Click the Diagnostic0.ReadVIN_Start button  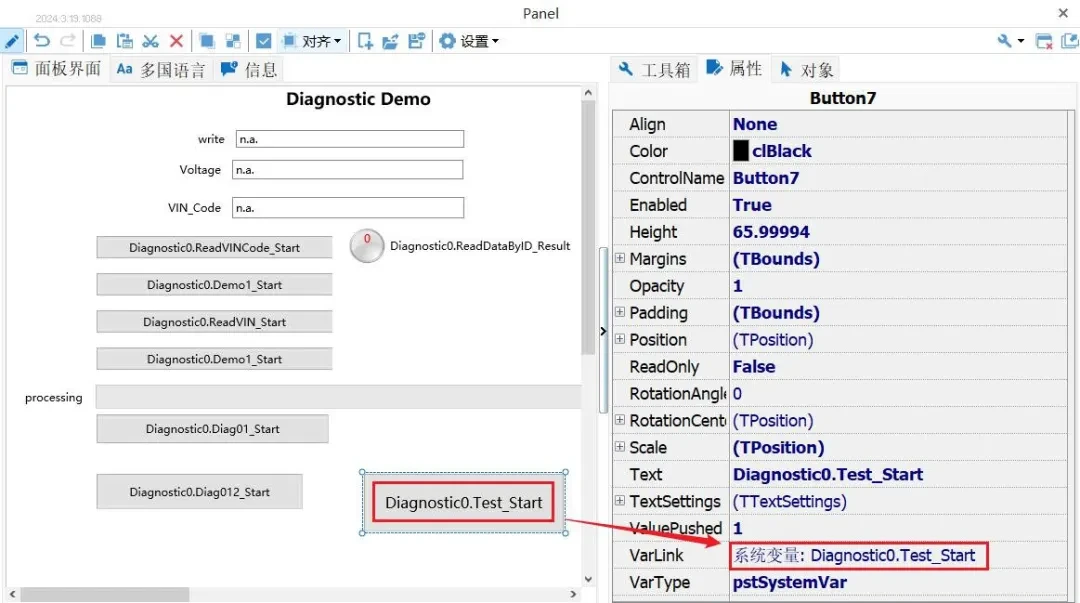[x=214, y=322]
